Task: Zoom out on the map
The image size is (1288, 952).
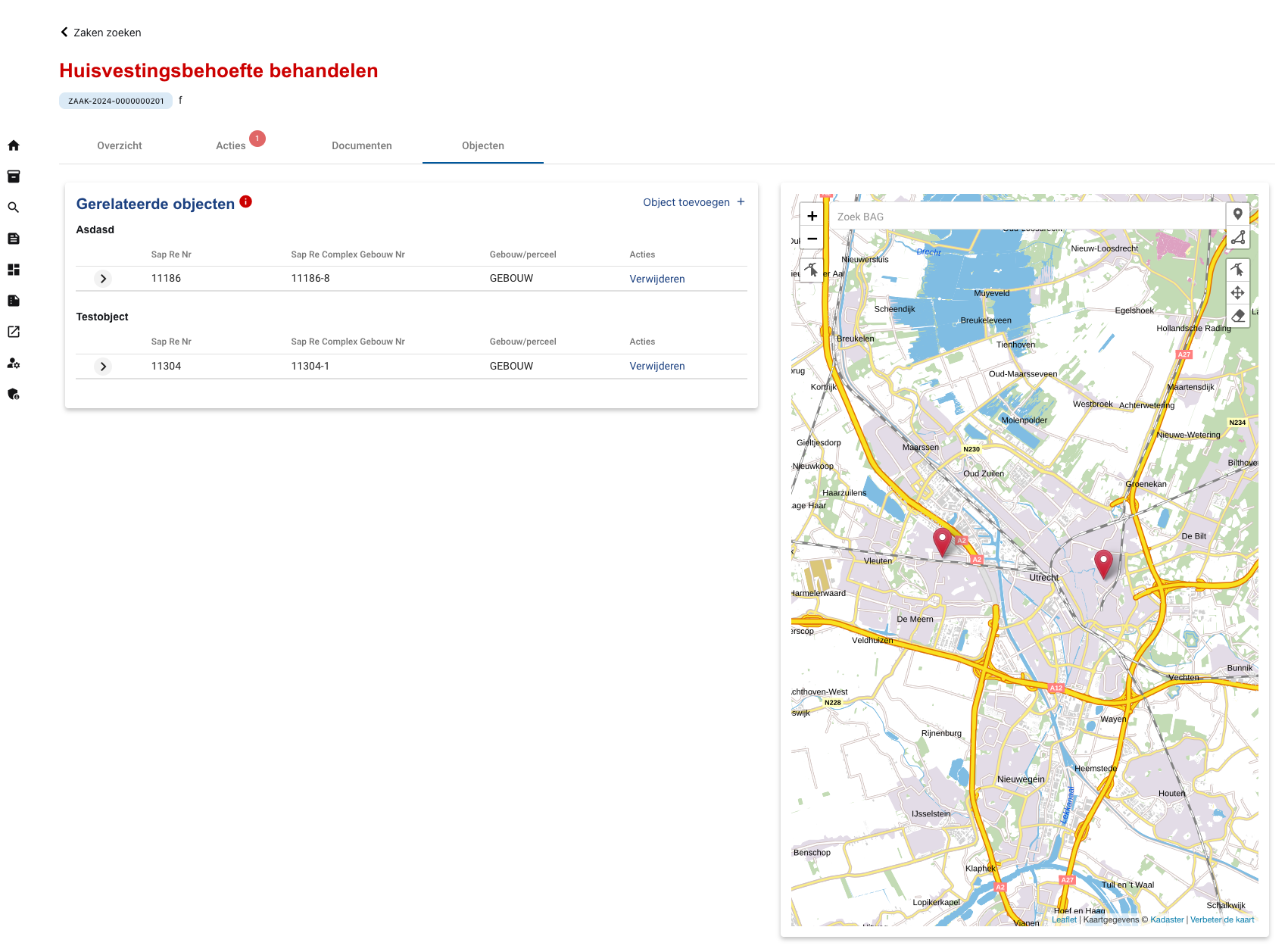Action: [x=812, y=239]
